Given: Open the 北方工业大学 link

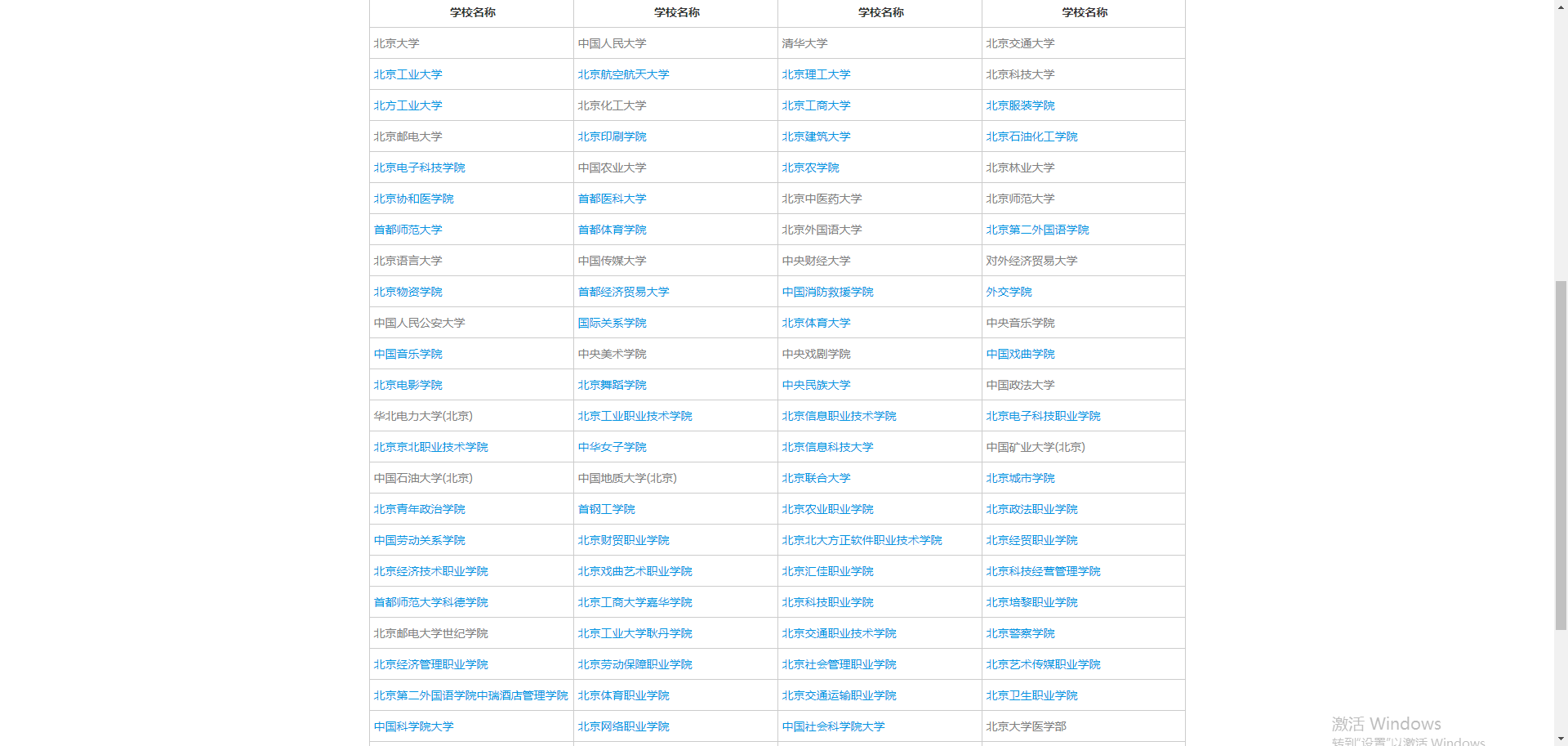Looking at the screenshot, I should [408, 105].
